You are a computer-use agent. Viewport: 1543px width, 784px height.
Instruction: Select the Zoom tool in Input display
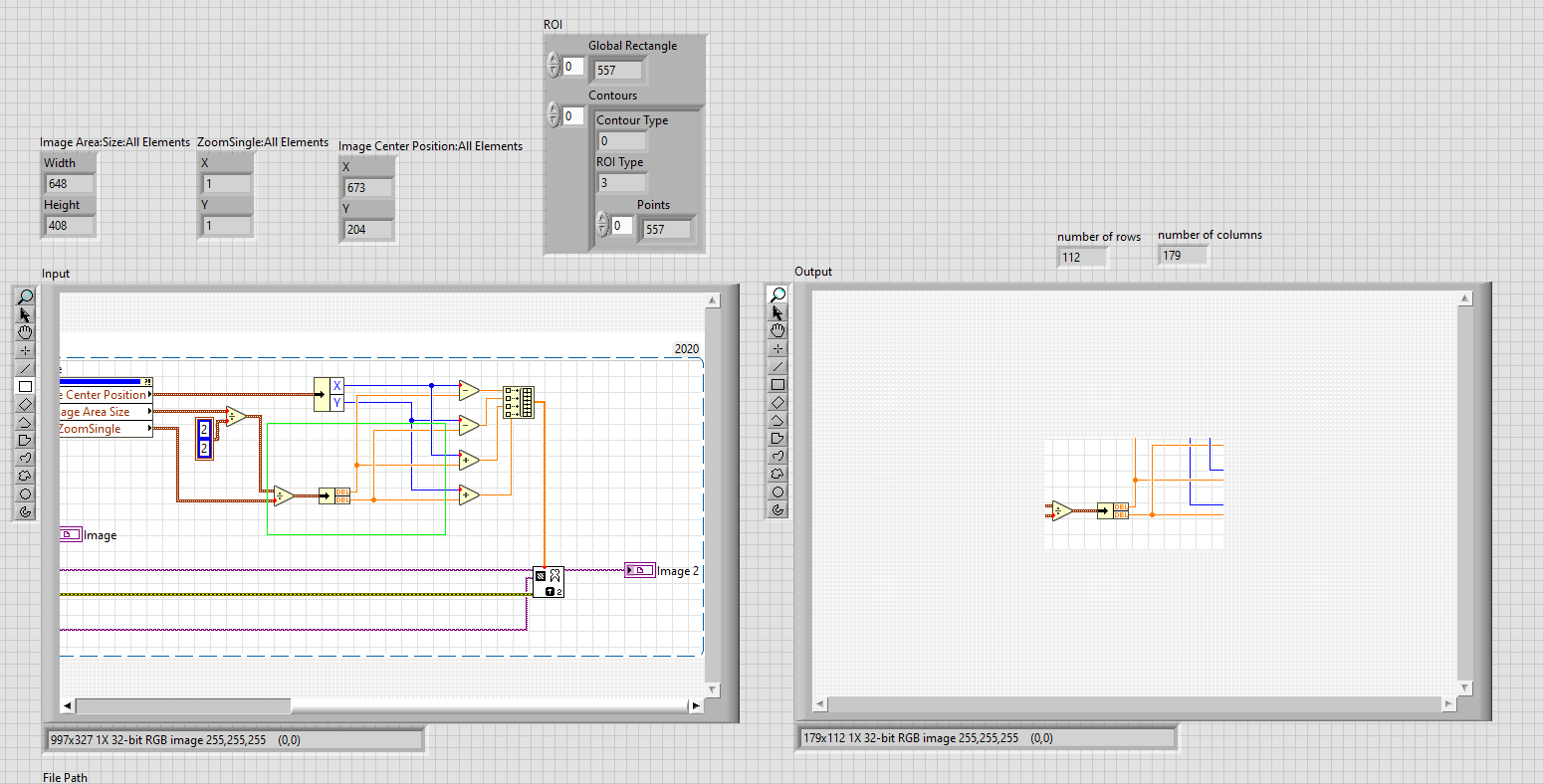pos(26,296)
